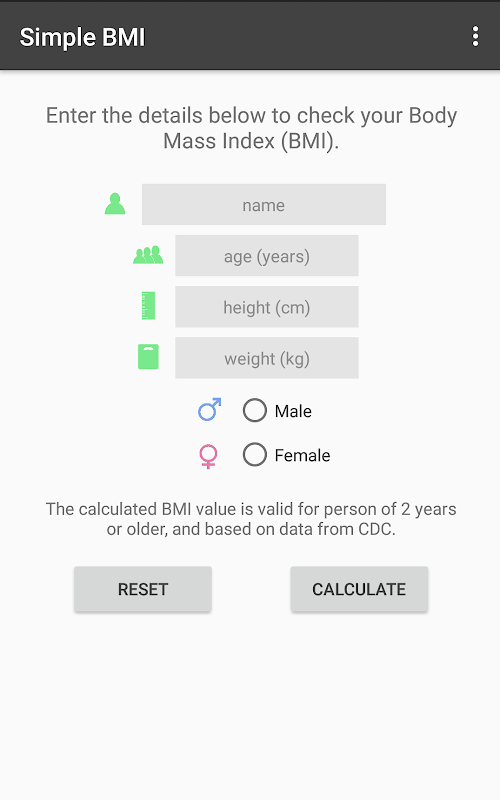Click the pink female gender symbol
The width and height of the screenshot is (500, 800).
click(208, 456)
